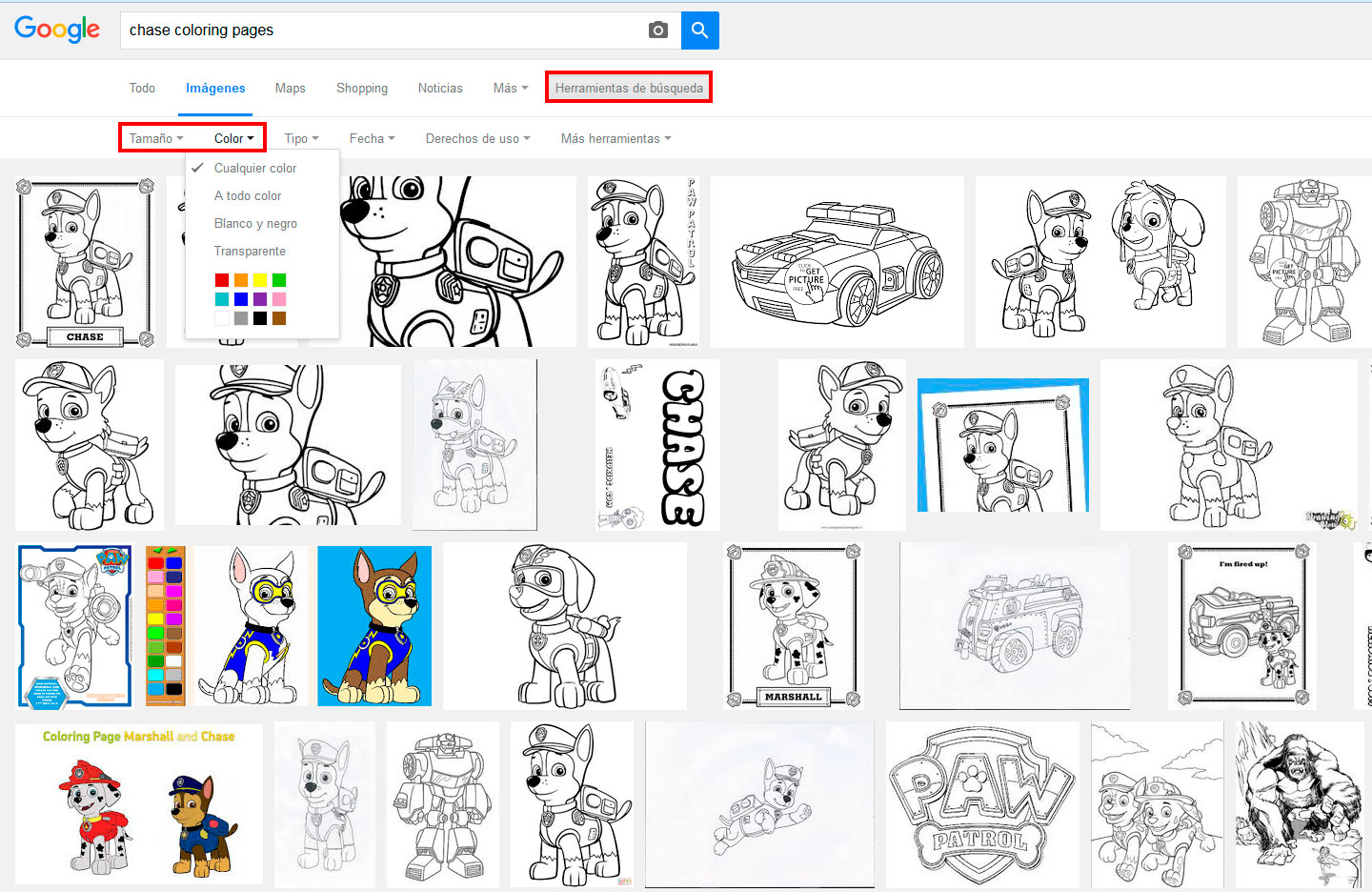Open the Tipo filter dropdown

click(302, 138)
